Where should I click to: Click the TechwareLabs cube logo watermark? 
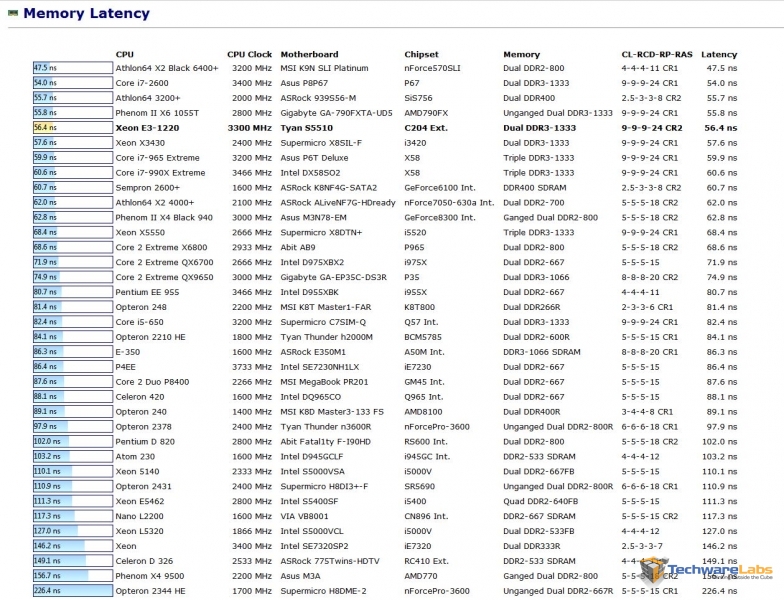click(x=656, y=571)
